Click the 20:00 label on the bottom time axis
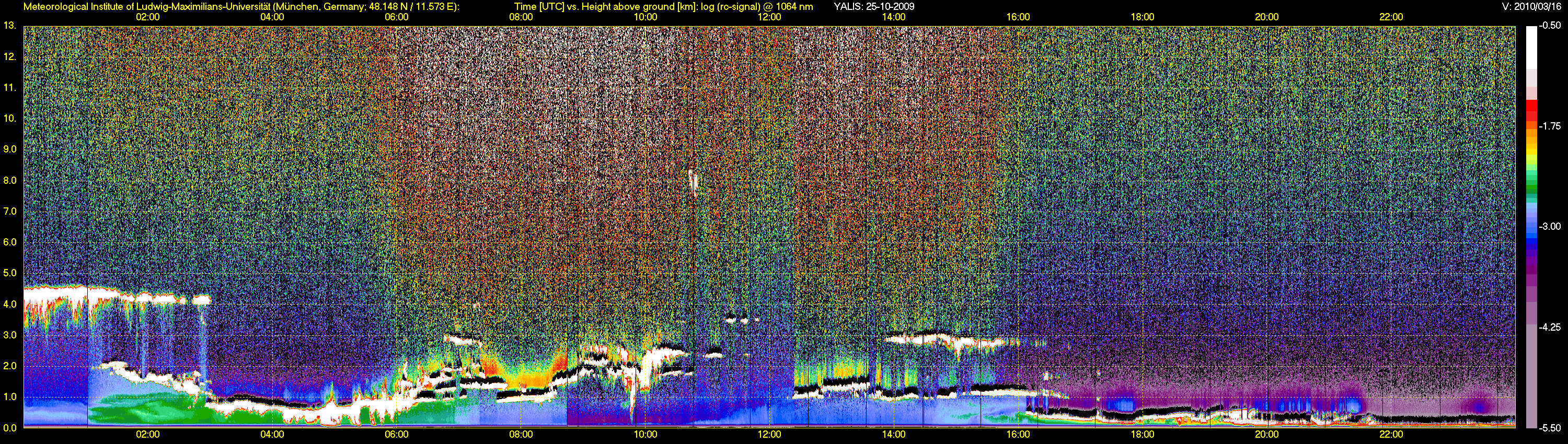This screenshot has height=444, width=1568. (1267, 434)
